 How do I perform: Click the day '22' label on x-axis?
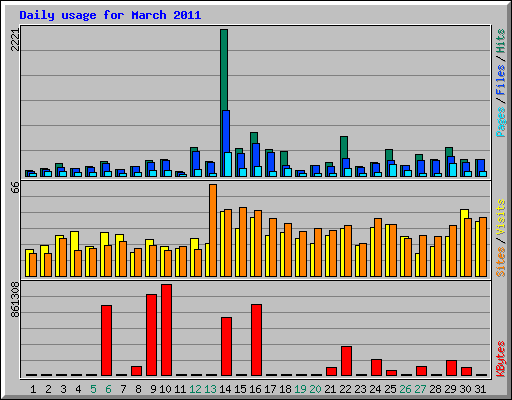(345, 389)
